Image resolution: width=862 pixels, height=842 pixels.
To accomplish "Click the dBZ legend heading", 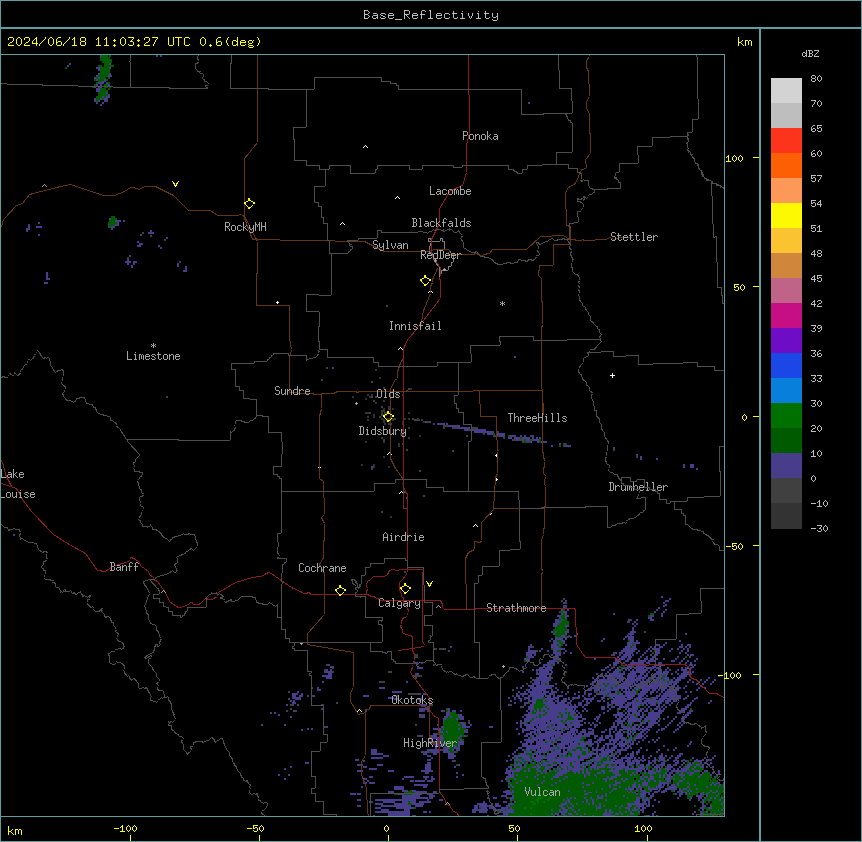I will point(810,53).
